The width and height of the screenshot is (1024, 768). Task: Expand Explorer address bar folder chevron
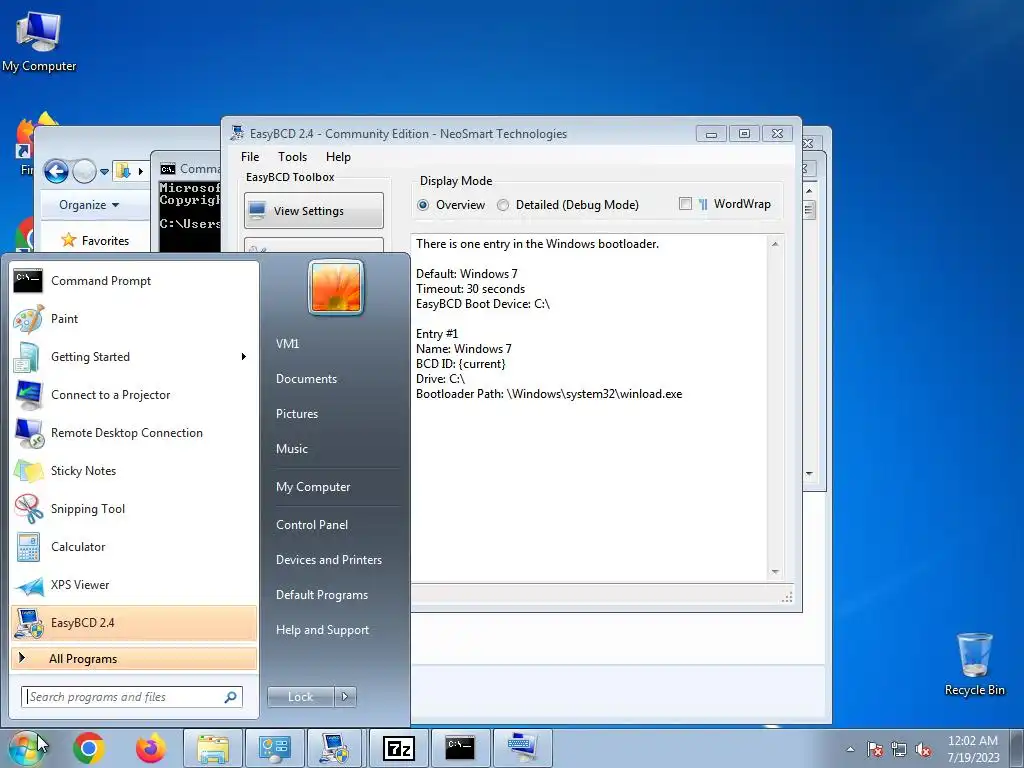[140, 172]
